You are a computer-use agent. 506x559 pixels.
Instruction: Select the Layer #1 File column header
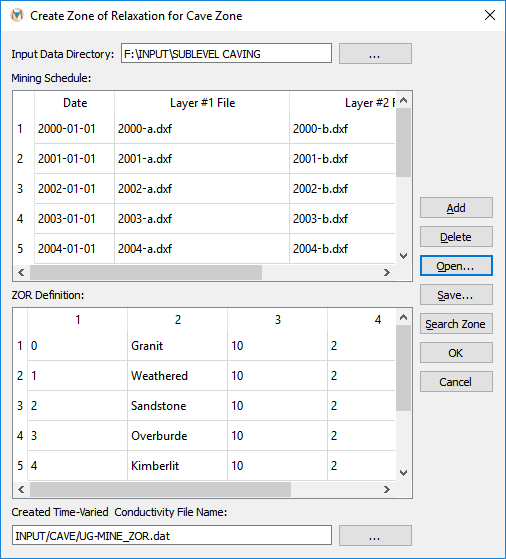(202, 103)
